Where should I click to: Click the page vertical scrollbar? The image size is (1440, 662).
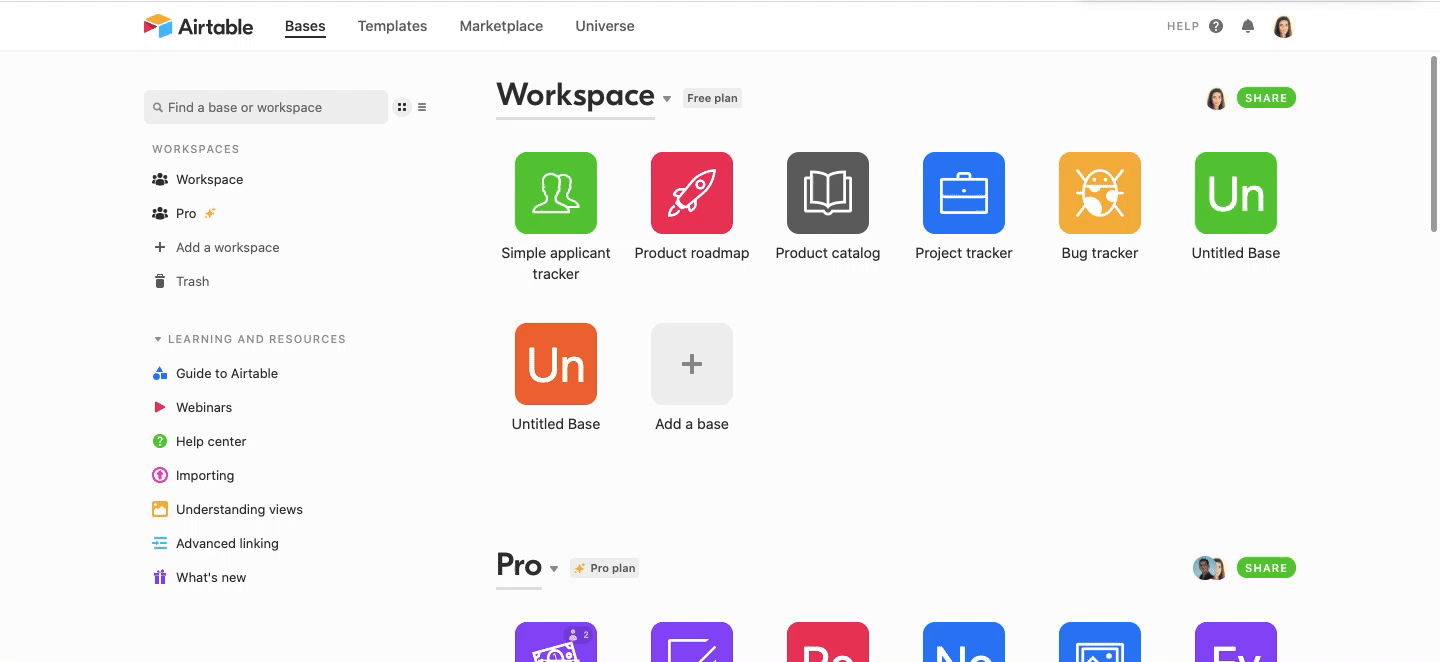(x=1434, y=145)
